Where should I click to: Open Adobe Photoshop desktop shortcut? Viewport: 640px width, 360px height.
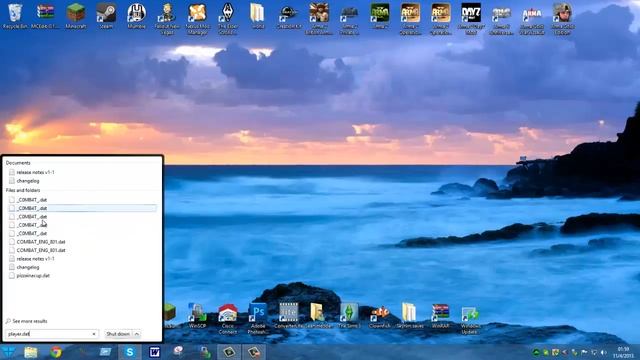[x=258, y=319]
